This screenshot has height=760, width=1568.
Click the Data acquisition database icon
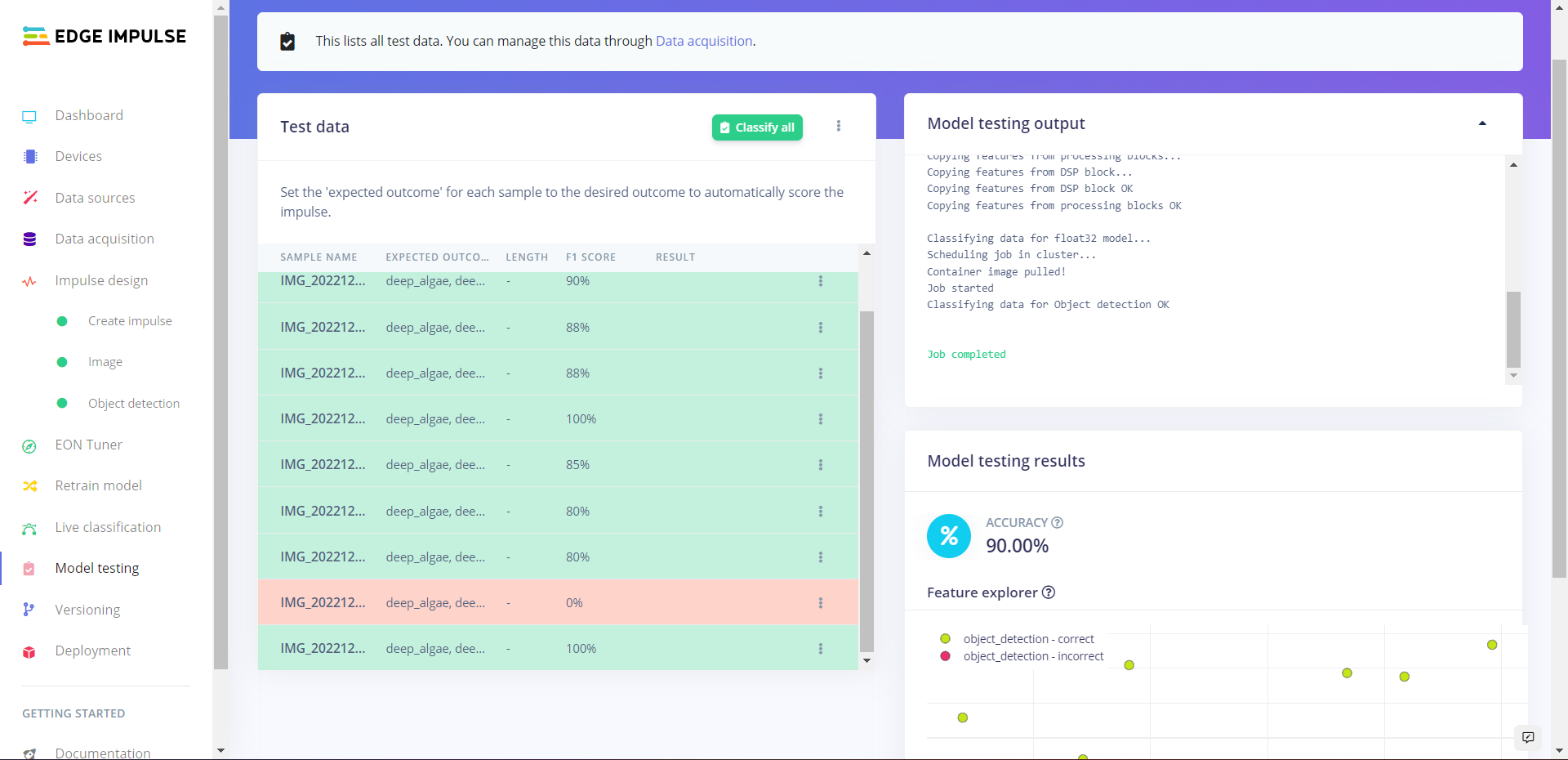(x=30, y=239)
